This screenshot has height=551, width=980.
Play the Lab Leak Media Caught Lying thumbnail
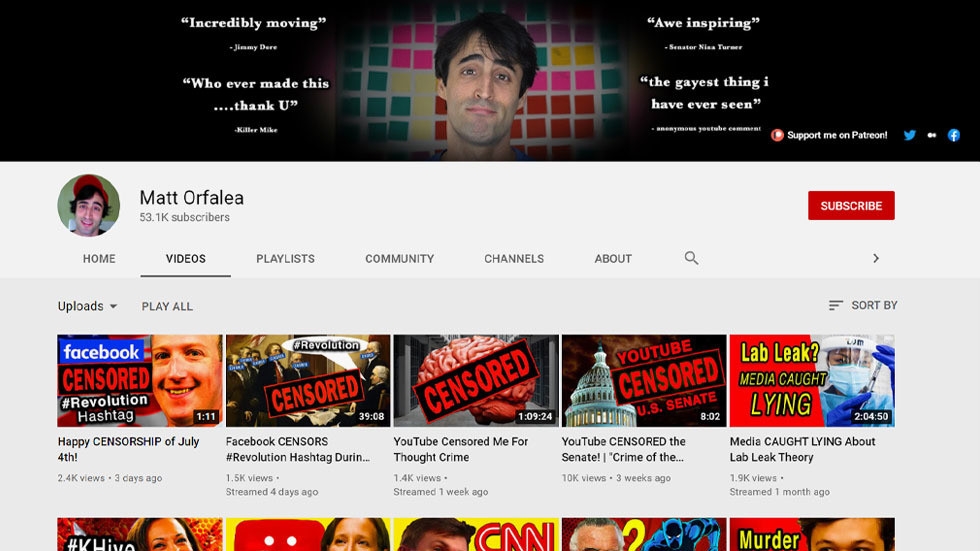coord(812,380)
